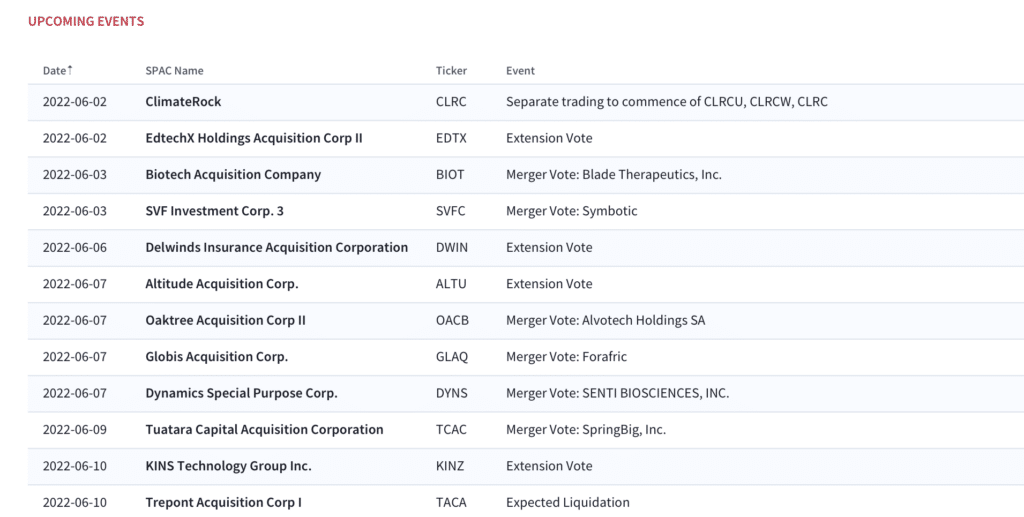Click Dynamics Special Purpose Corp.
Image resolution: width=1024 pixels, height=517 pixels.
[241, 394]
